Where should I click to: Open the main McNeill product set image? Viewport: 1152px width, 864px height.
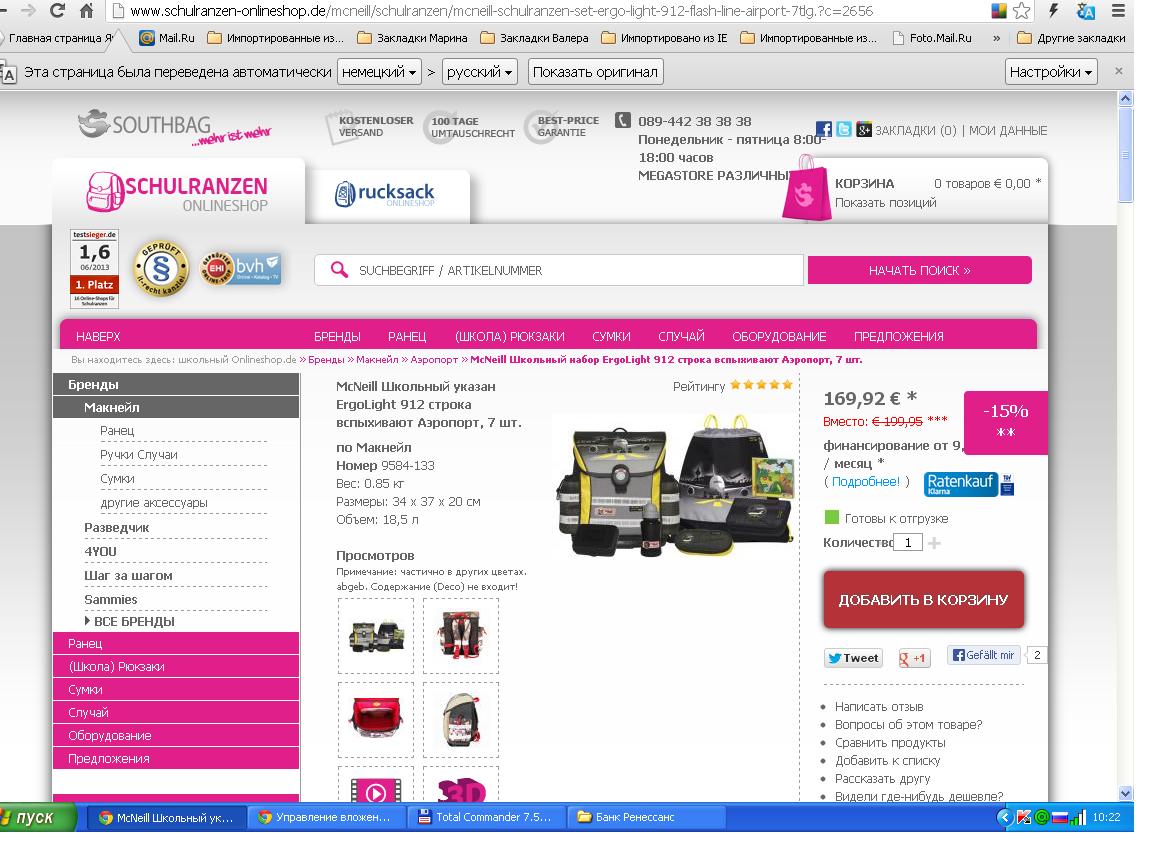click(x=674, y=485)
